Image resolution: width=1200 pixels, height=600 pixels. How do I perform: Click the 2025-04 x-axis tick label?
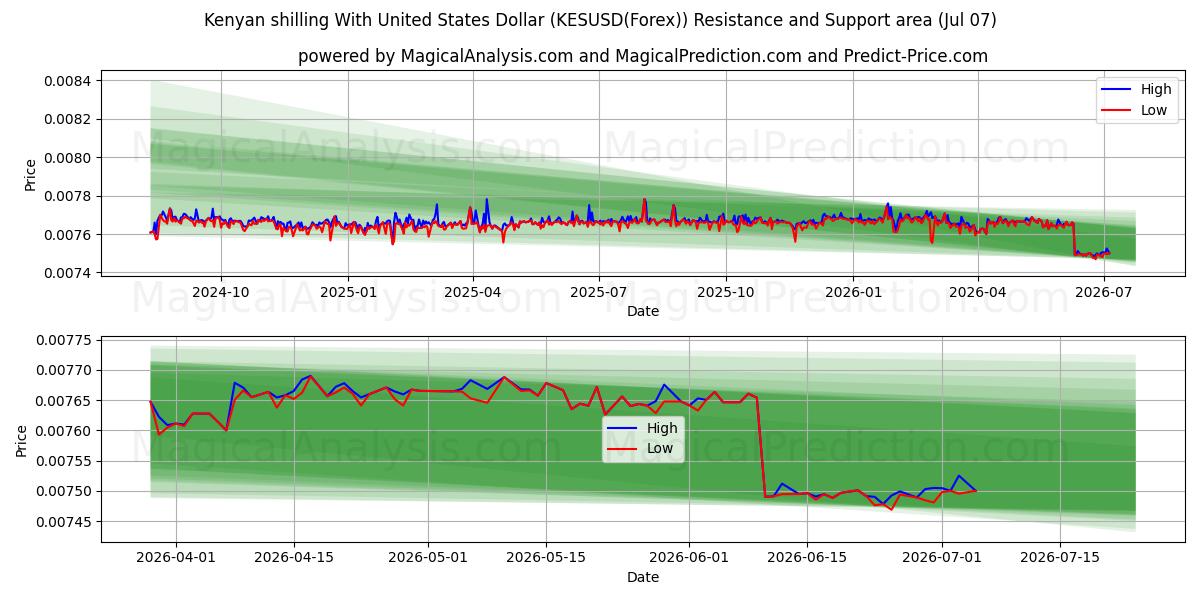472,292
